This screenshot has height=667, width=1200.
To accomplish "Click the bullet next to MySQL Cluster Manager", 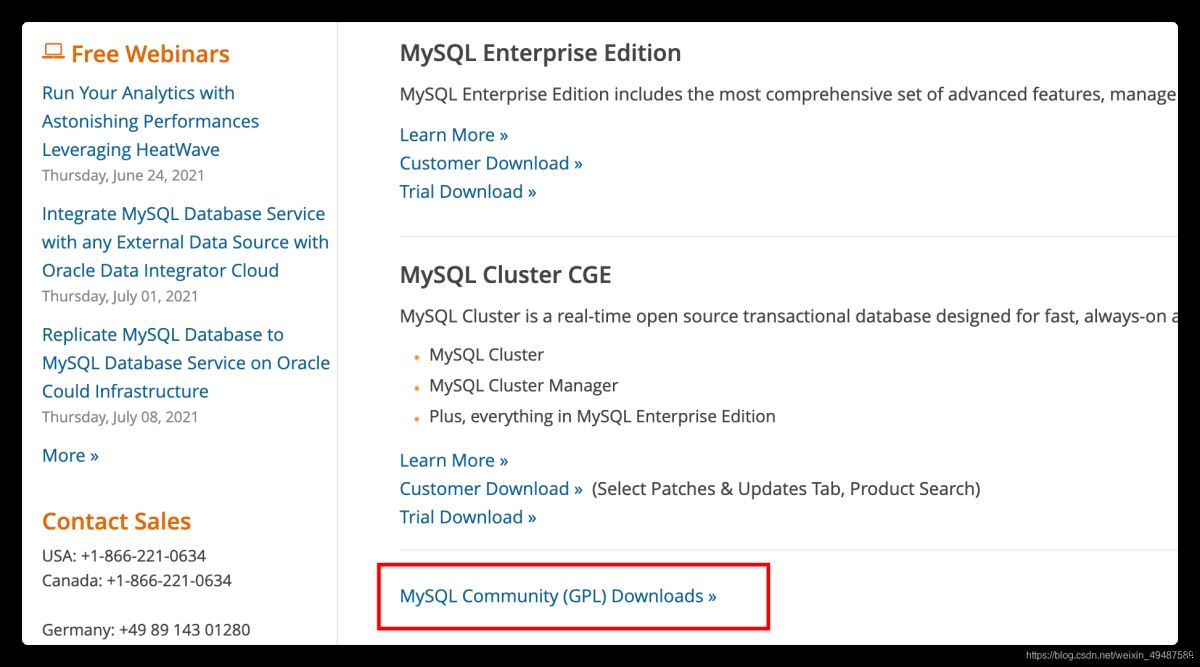I will [x=415, y=387].
